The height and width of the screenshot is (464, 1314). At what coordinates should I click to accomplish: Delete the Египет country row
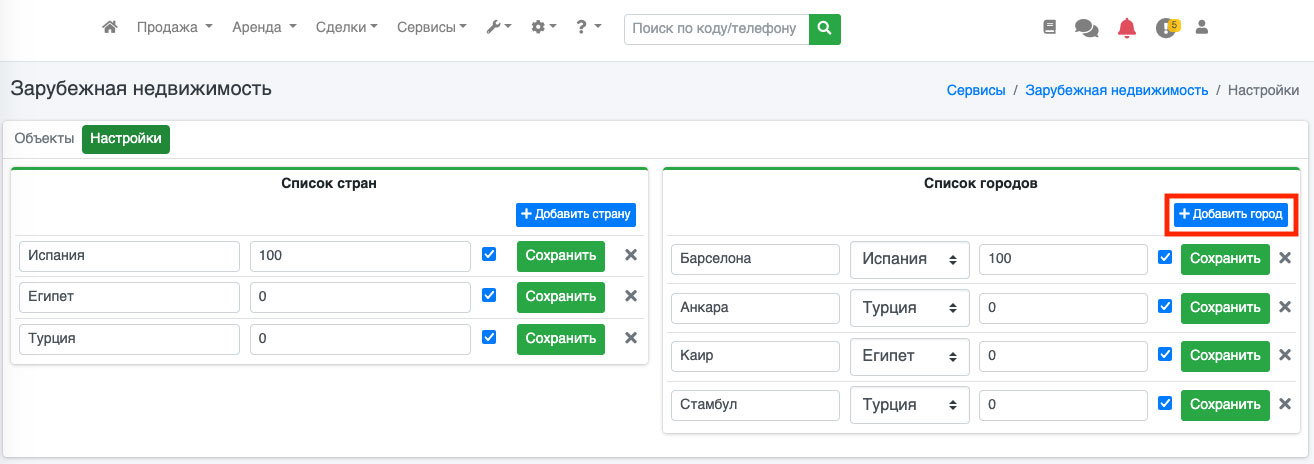[x=631, y=296]
